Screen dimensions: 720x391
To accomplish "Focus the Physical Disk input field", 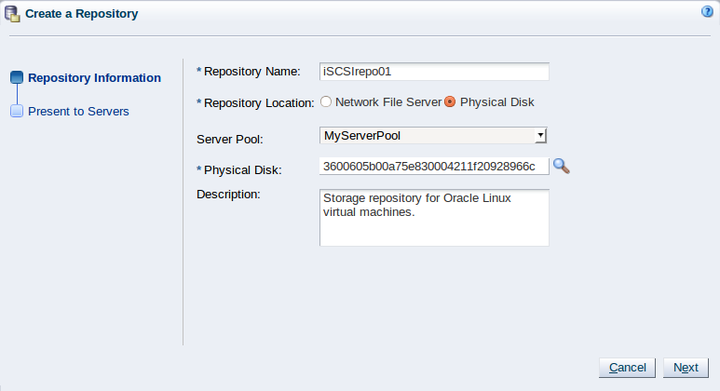I will 434,166.
